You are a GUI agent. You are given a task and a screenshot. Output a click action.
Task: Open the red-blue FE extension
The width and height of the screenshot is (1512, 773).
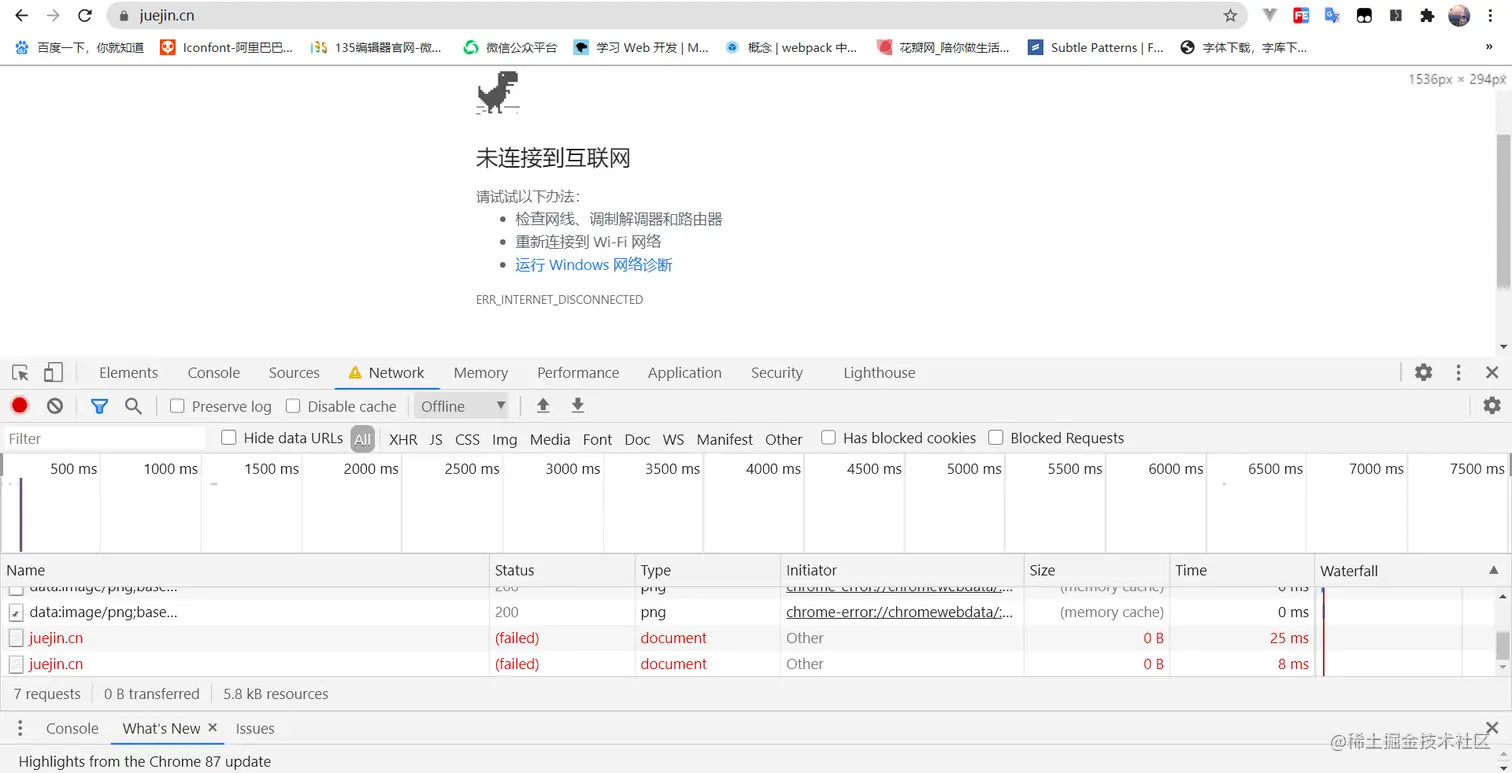tap(1301, 16)
